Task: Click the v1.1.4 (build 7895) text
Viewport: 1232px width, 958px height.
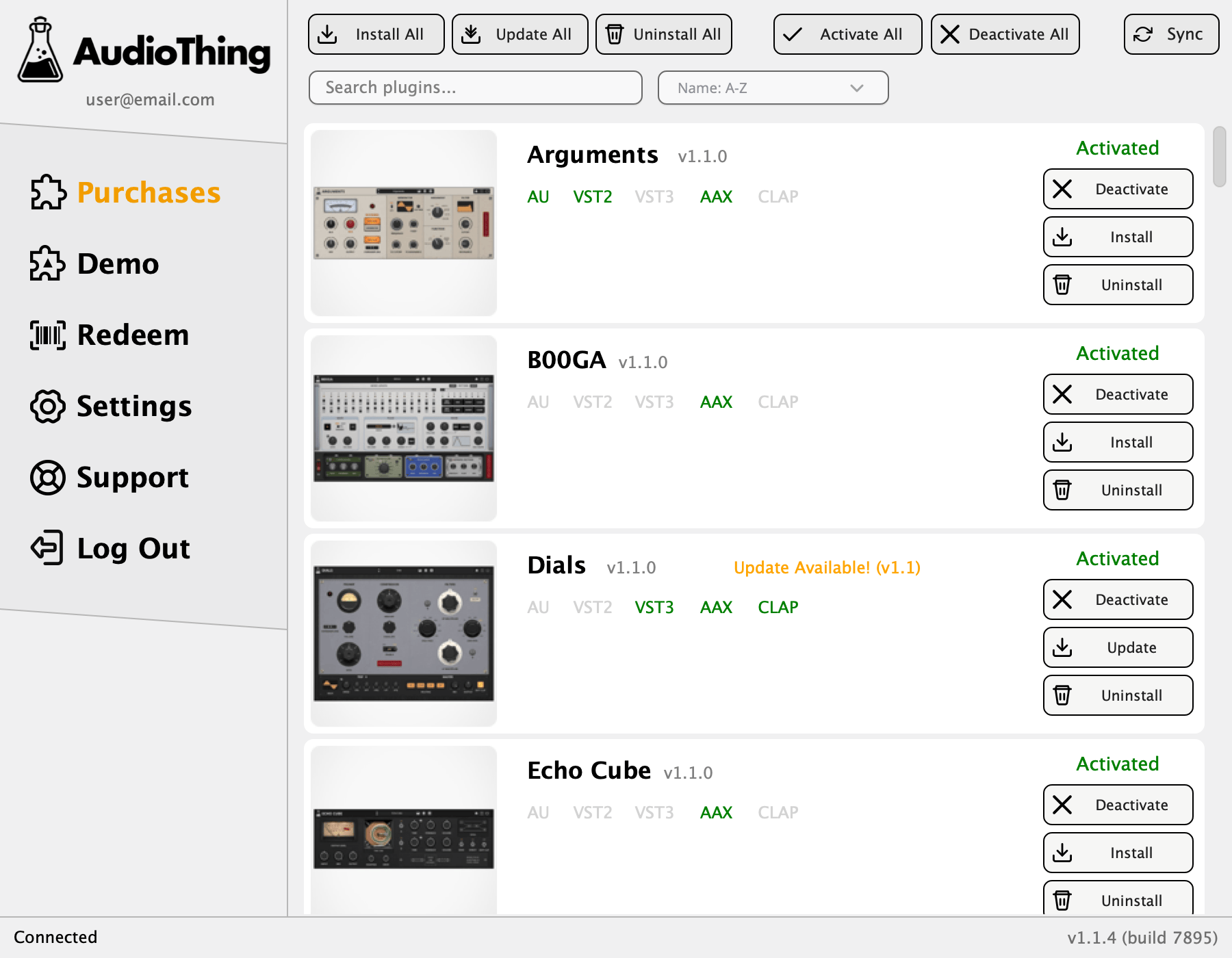Action: (1142, 937)
